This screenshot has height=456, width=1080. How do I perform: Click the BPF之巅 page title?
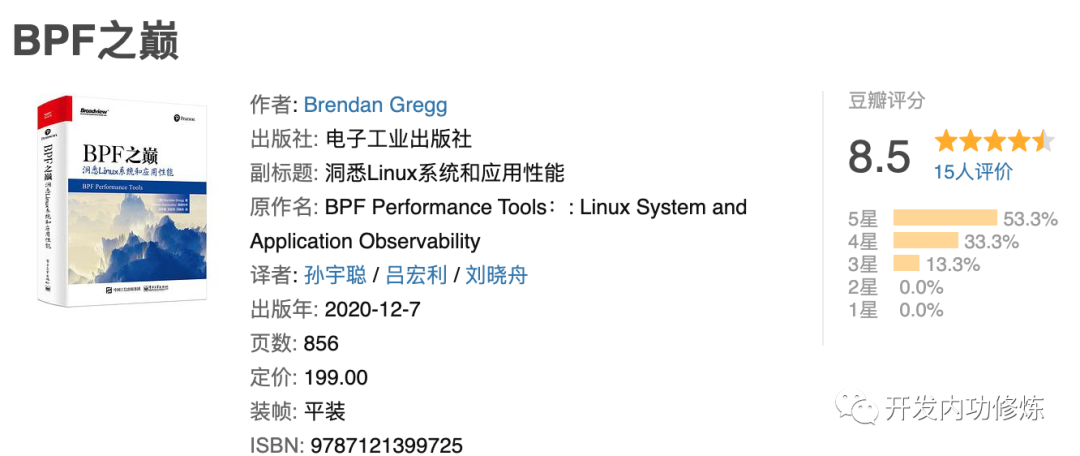click(96, 41)
